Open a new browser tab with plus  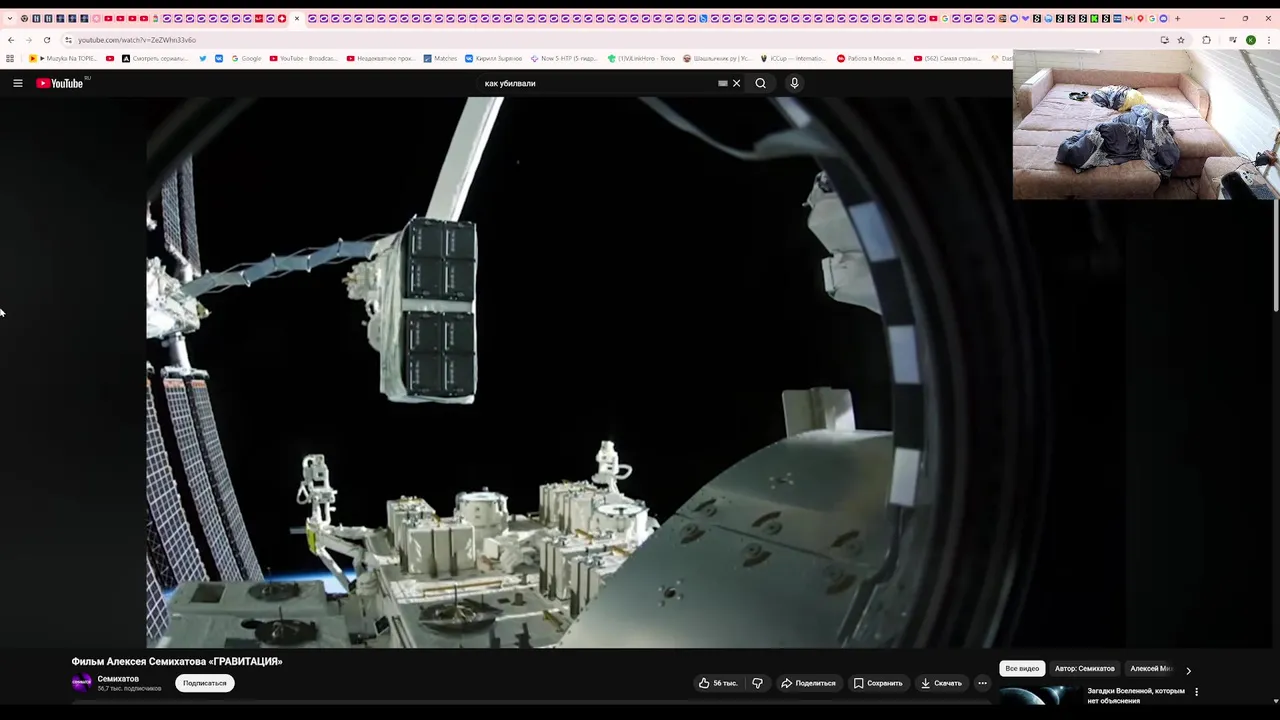pos(1177,18)
